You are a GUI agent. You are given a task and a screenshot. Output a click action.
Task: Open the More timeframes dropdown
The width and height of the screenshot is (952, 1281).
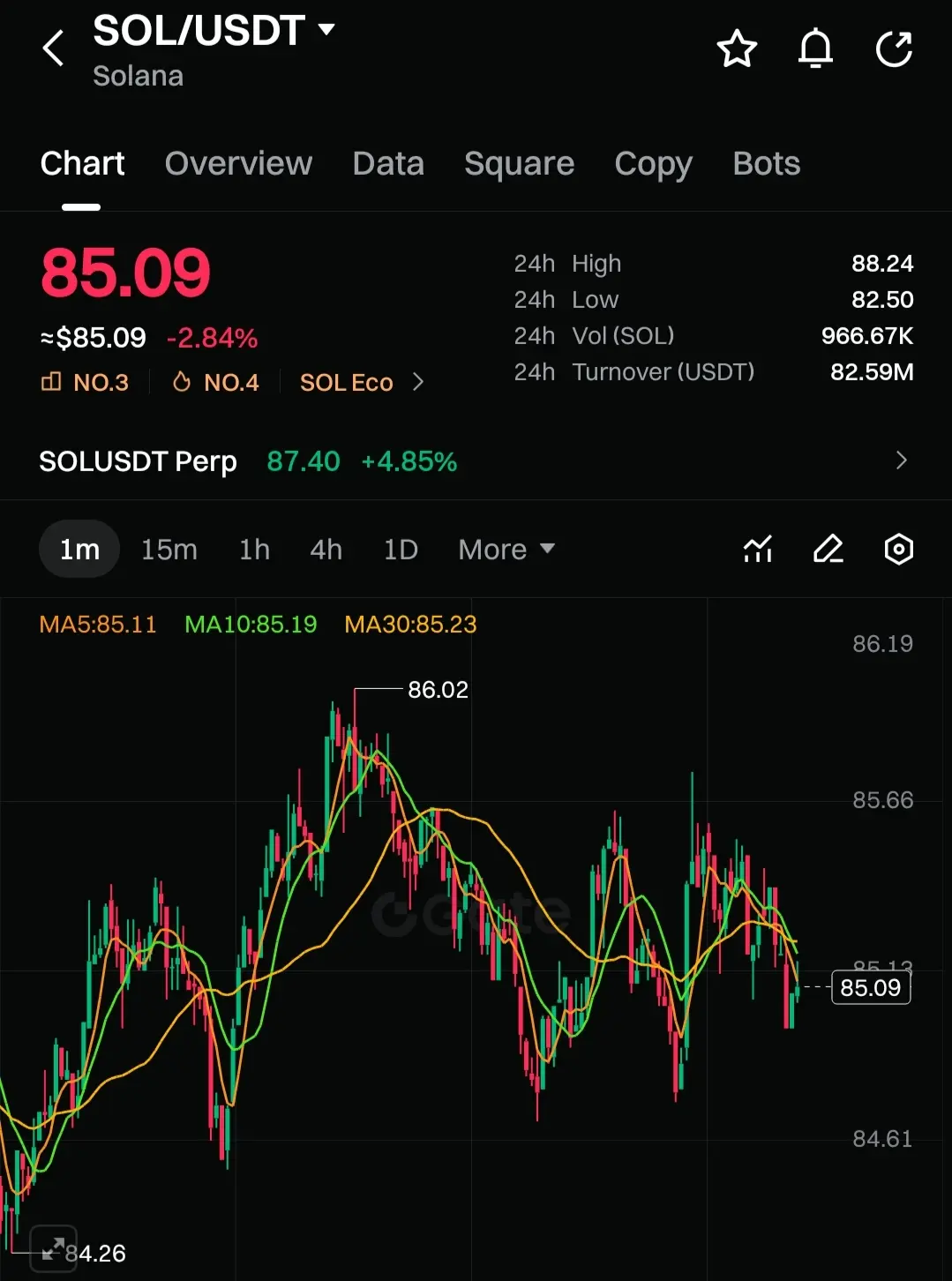tap(506, 549)
